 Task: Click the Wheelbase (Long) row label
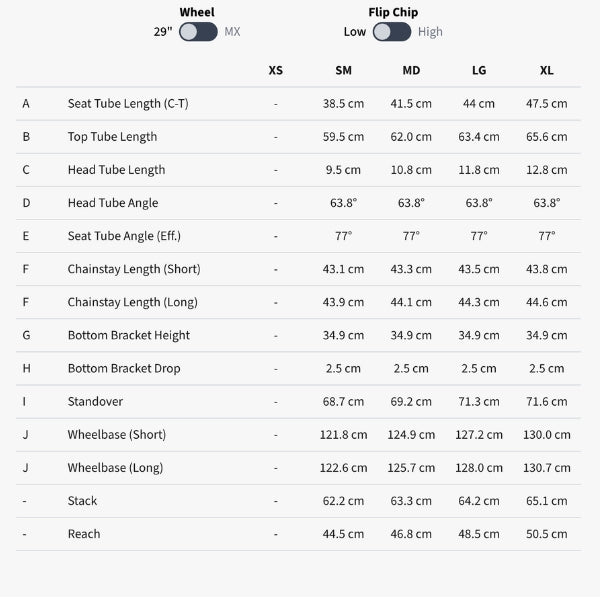coord(115,467)
